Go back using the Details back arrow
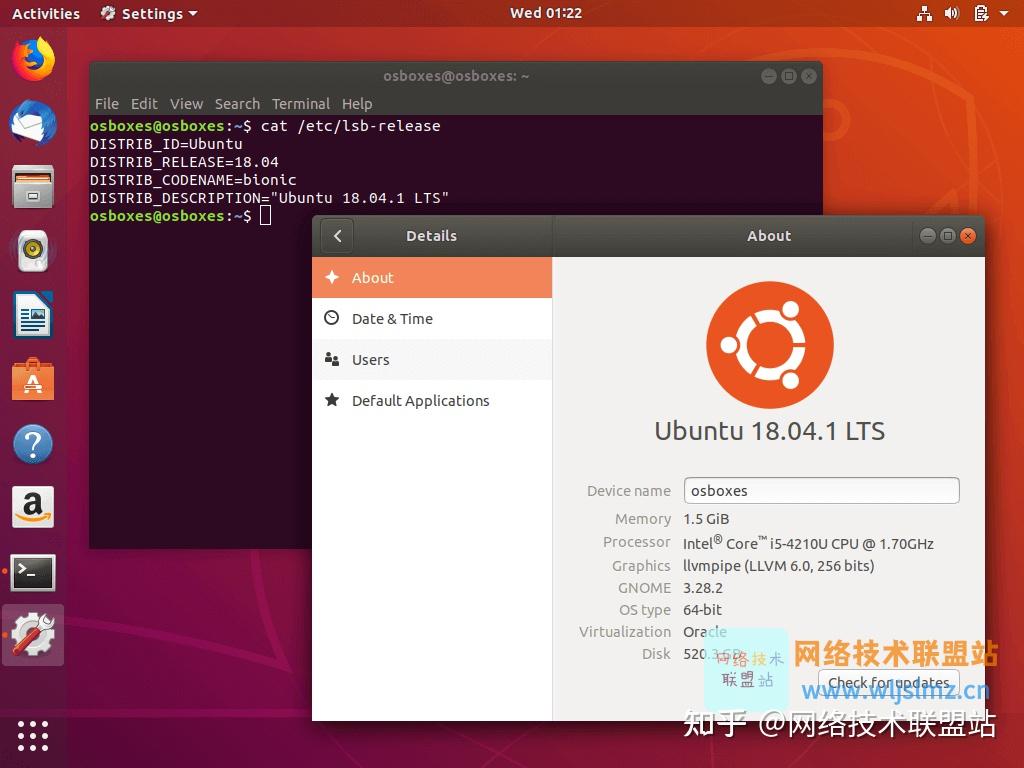Viewport: 1024px width, 768px height. (x=336, y=236)
